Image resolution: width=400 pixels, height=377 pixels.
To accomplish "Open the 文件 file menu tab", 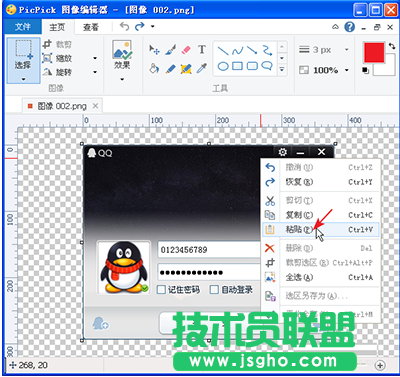I will (x=22, y=27).
